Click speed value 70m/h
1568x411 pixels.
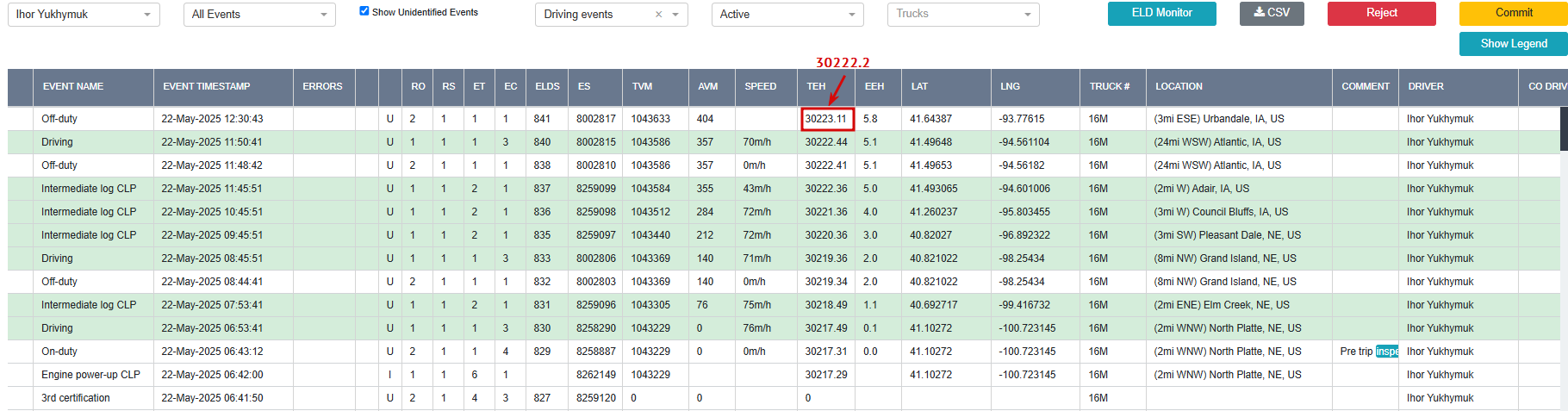click(x=757, y=142)
